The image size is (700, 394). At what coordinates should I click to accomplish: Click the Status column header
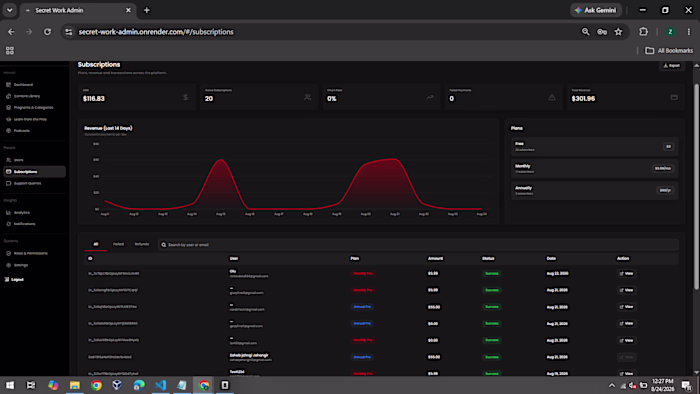click(x=488, y=258)
